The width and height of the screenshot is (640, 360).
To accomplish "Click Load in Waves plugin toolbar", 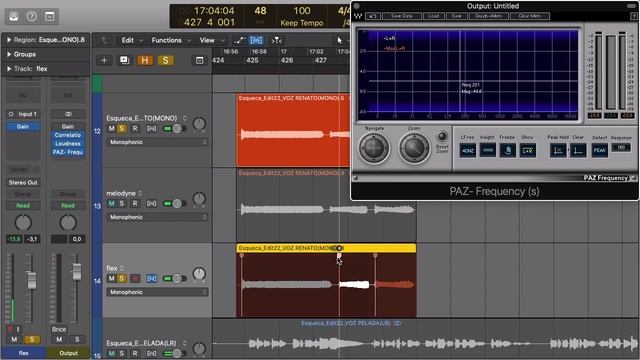I will 433,16.
